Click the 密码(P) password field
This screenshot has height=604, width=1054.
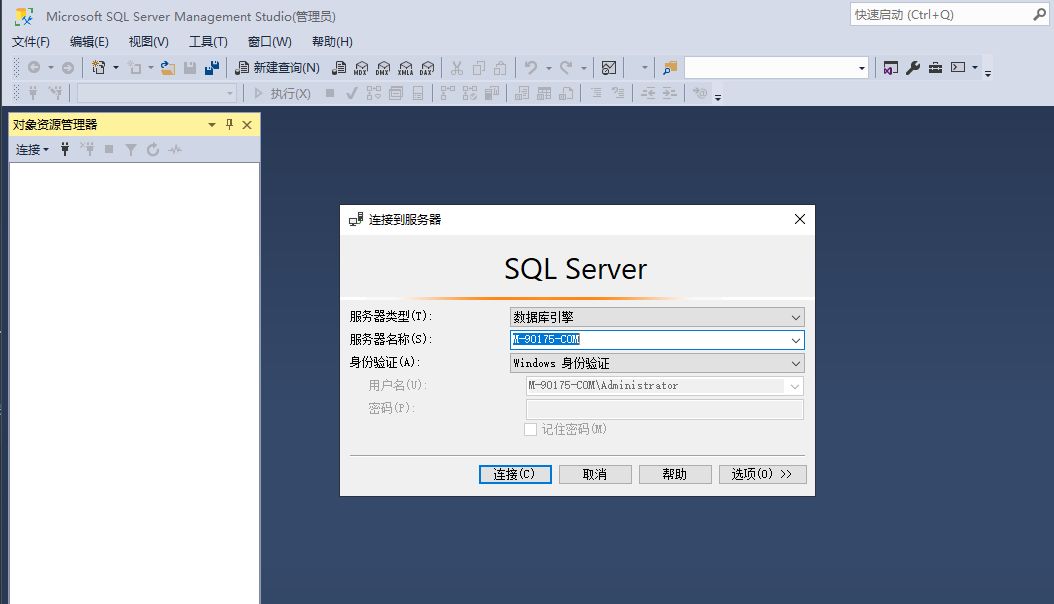pos(665,409)
